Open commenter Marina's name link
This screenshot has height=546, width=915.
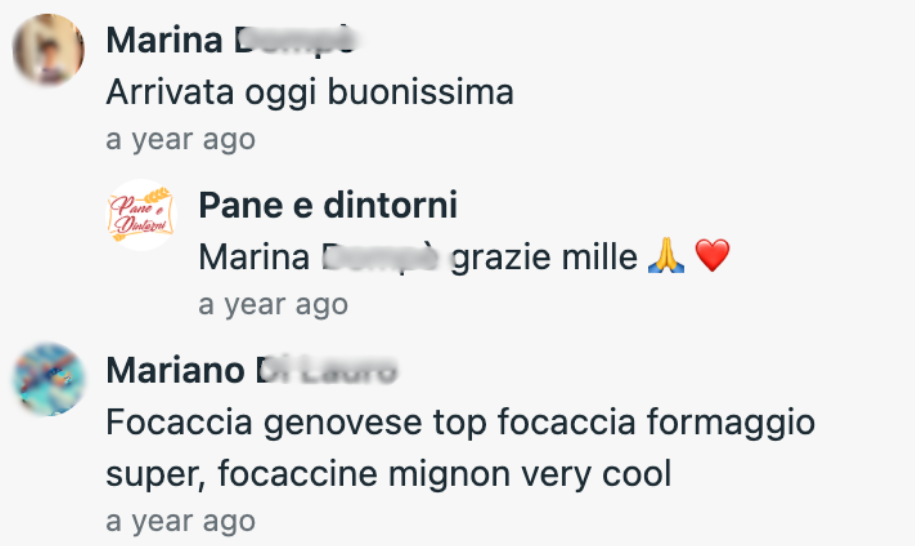(231, 41)
